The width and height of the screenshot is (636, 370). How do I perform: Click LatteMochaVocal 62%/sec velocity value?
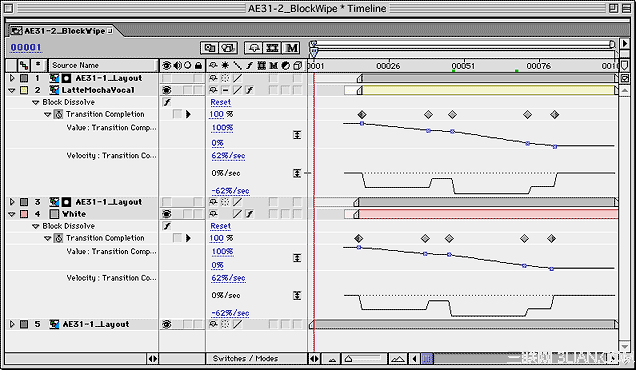pos(228,155)
